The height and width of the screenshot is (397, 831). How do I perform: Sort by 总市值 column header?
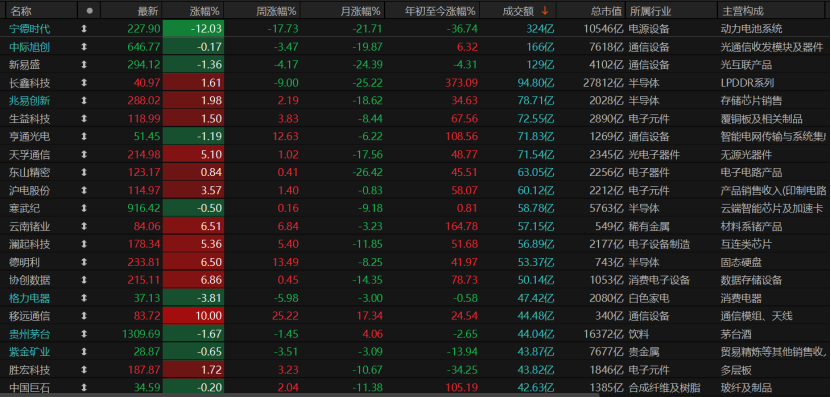[x=606, y=11]
